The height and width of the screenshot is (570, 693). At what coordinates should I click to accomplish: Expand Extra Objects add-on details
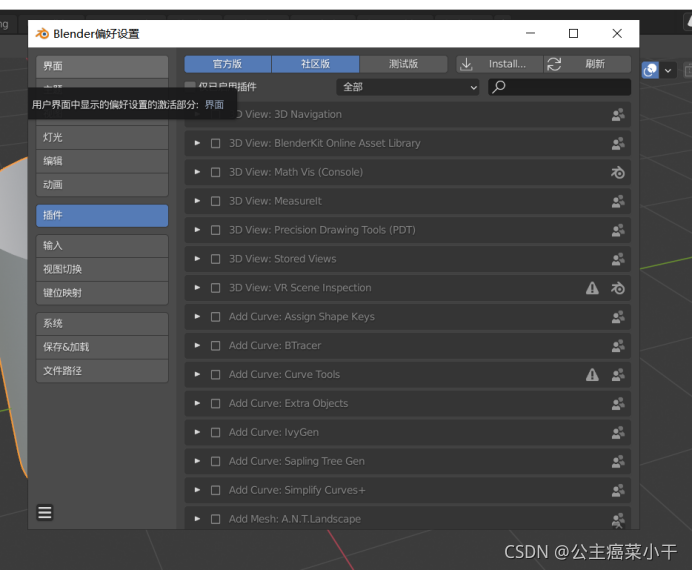coord(197,403)
